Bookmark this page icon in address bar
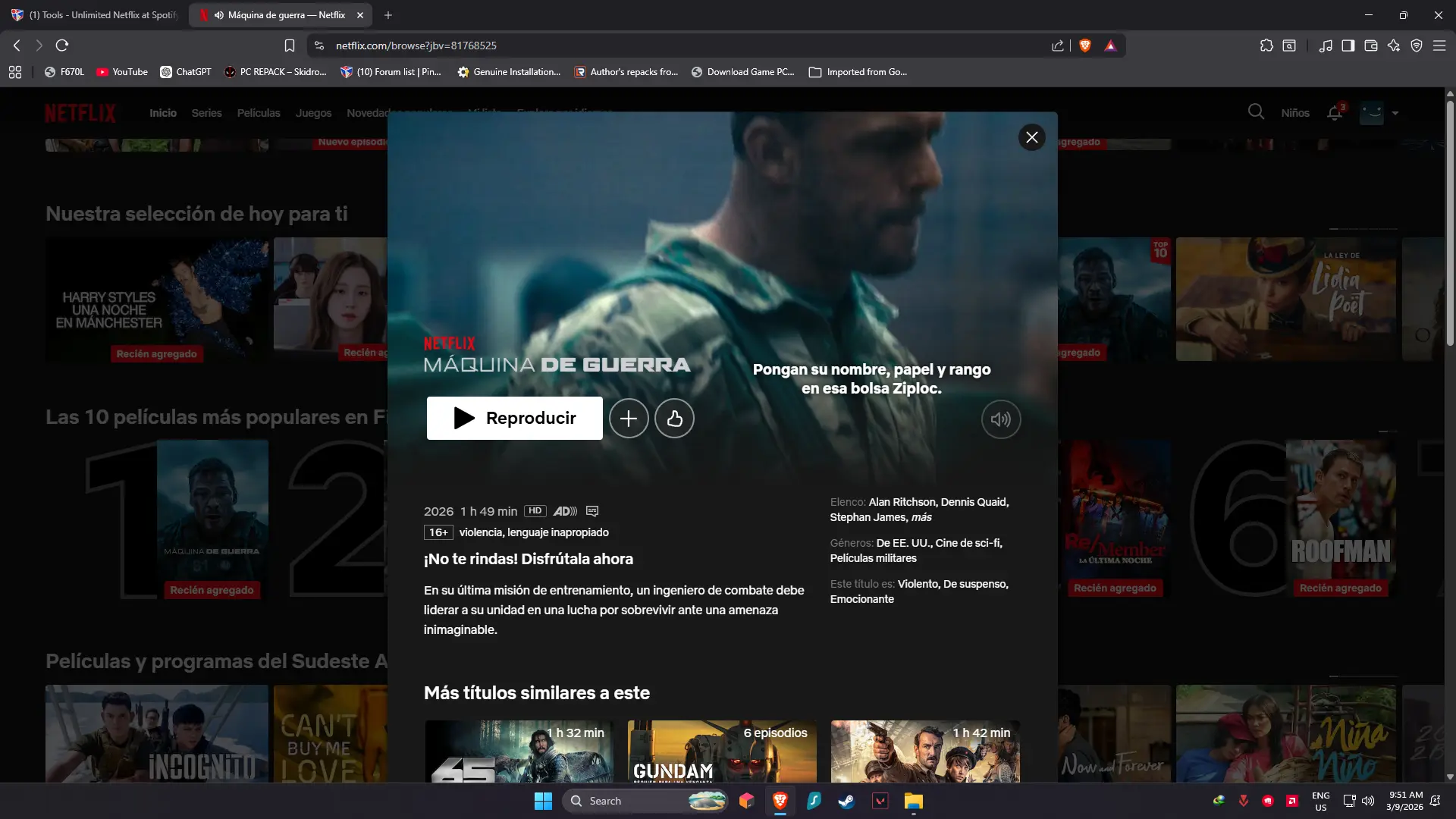Image resolution: width=1456 pixels, height=819 pixels. coord(289,45)
